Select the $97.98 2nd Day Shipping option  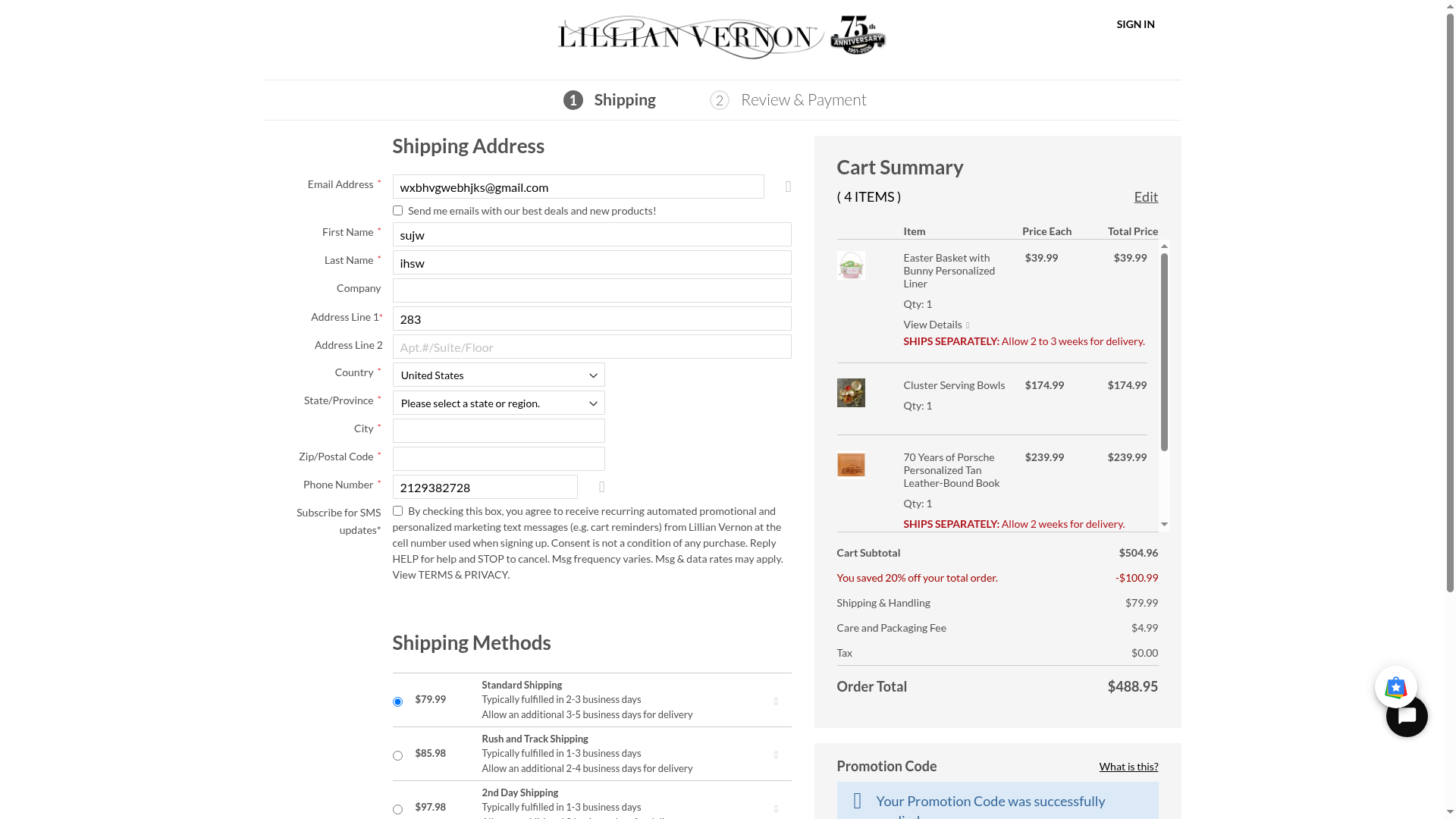pyautogui.click(x=397, y=810)
